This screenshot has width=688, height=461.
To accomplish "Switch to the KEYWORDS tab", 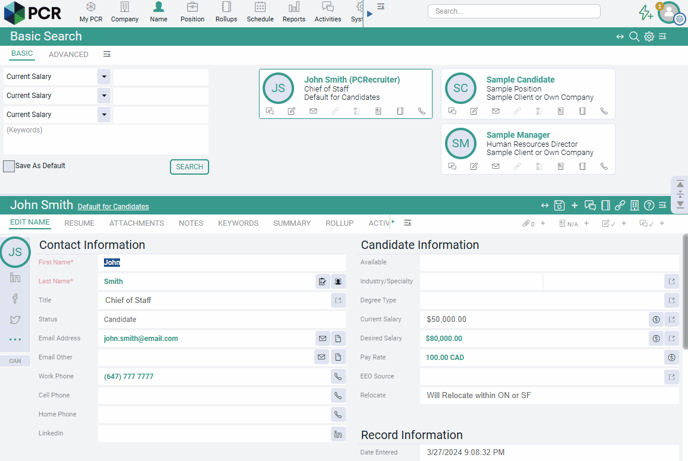I will click(x=238, y=224).
